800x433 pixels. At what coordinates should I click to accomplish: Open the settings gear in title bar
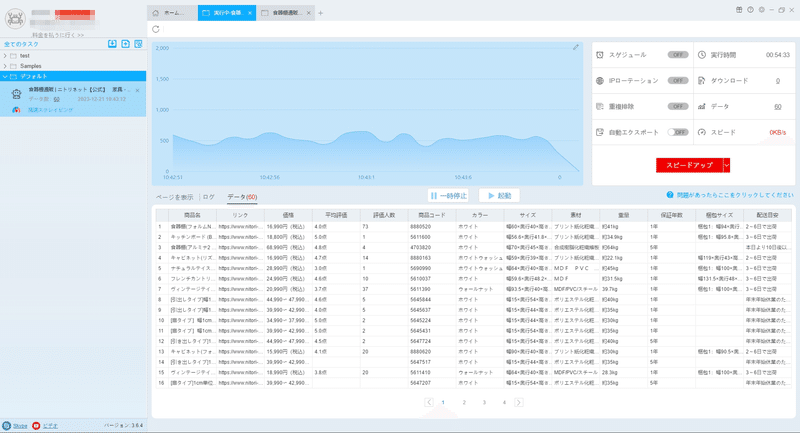(761, 10)
